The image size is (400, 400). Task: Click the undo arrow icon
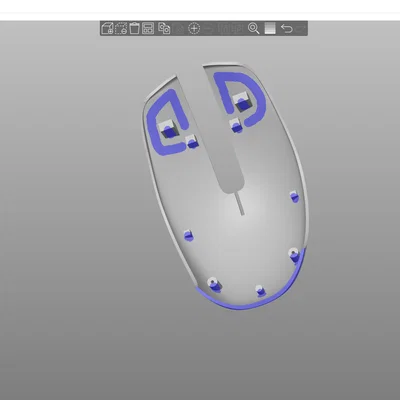(287, 28)
